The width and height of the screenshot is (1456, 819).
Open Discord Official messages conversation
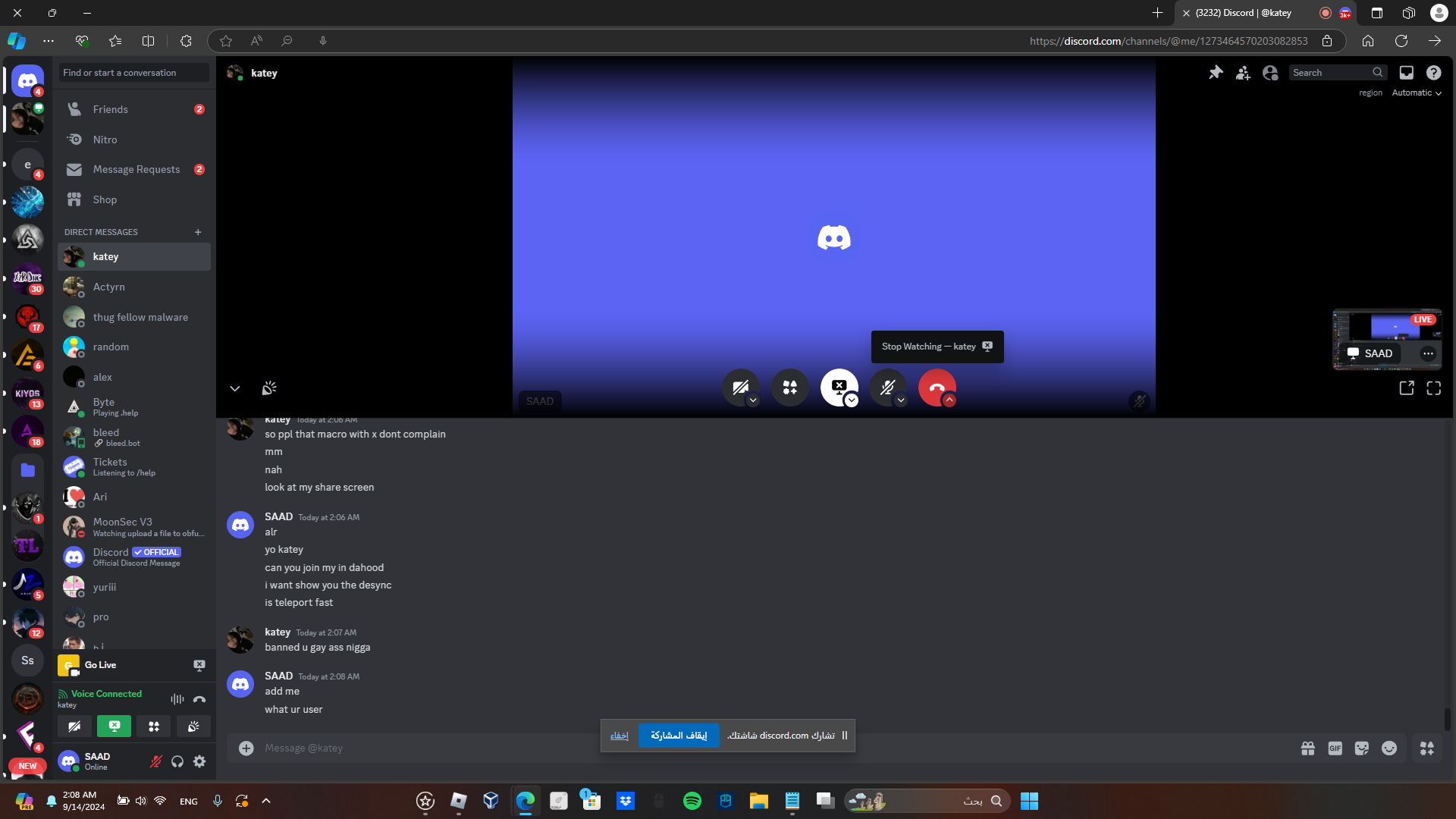(x=134, y=557)
